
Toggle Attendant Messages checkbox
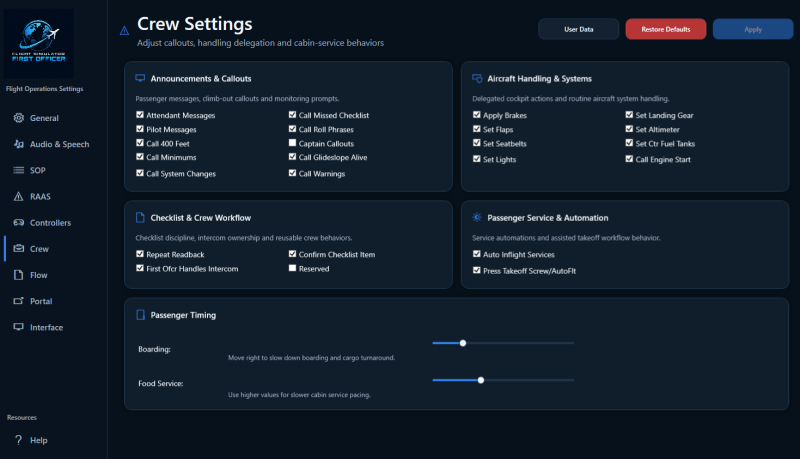tap(140, 115)
